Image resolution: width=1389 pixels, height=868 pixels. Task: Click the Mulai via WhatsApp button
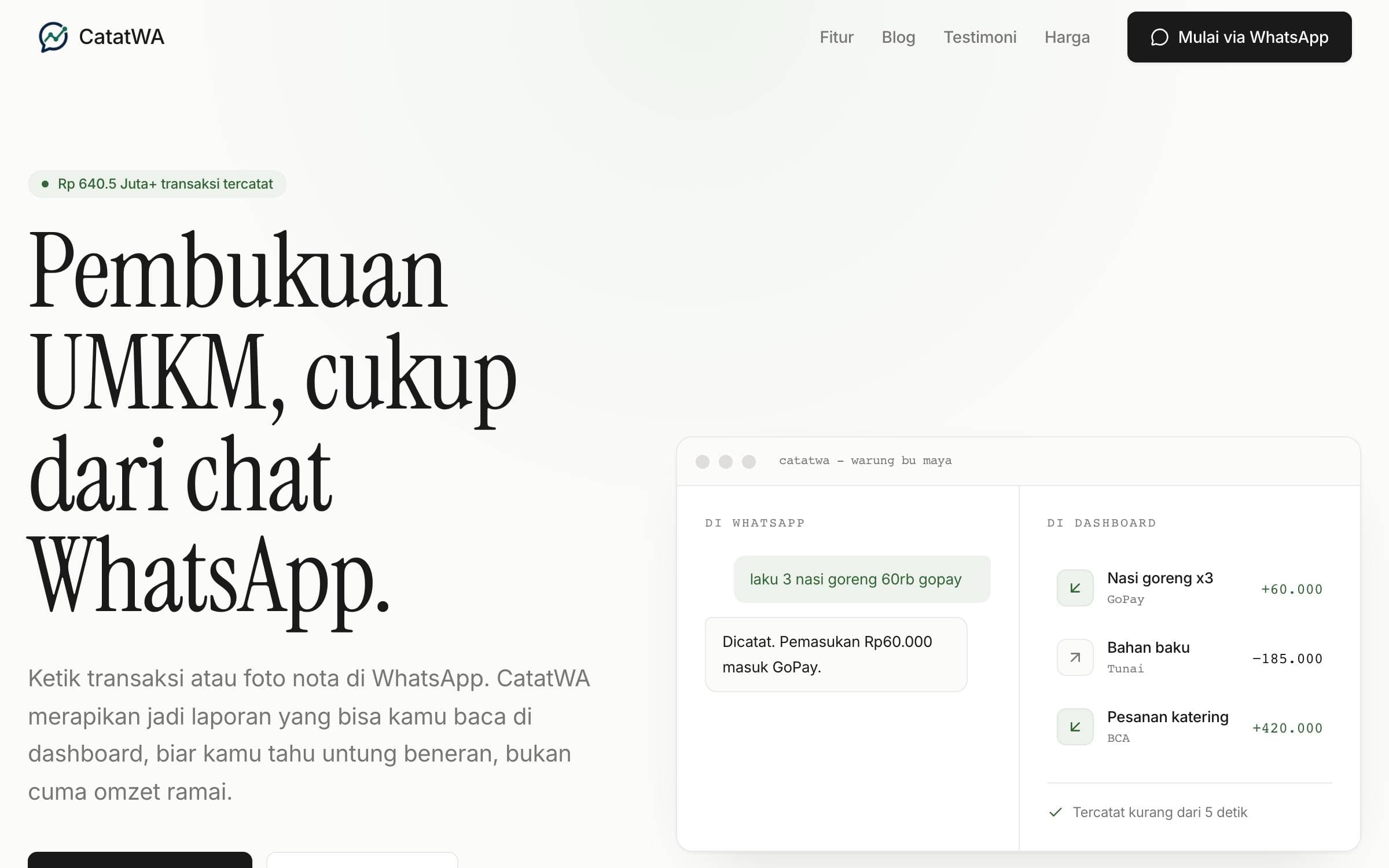coord(1239,37)
